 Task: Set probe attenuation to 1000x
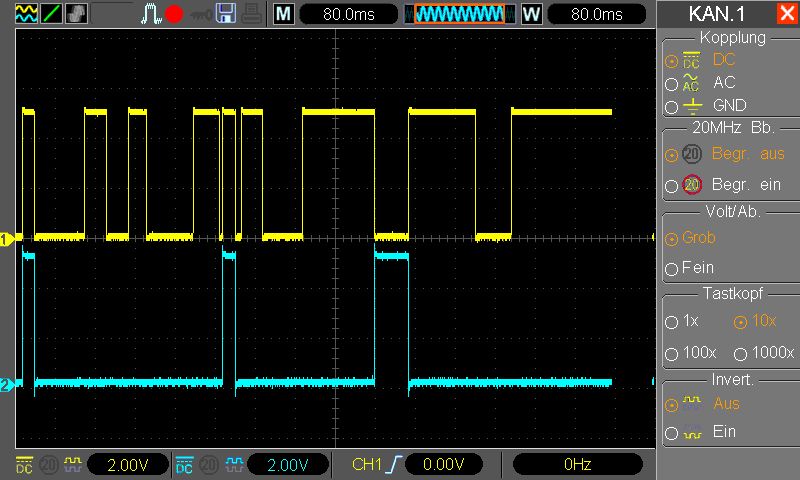click(x=763, y=353)
